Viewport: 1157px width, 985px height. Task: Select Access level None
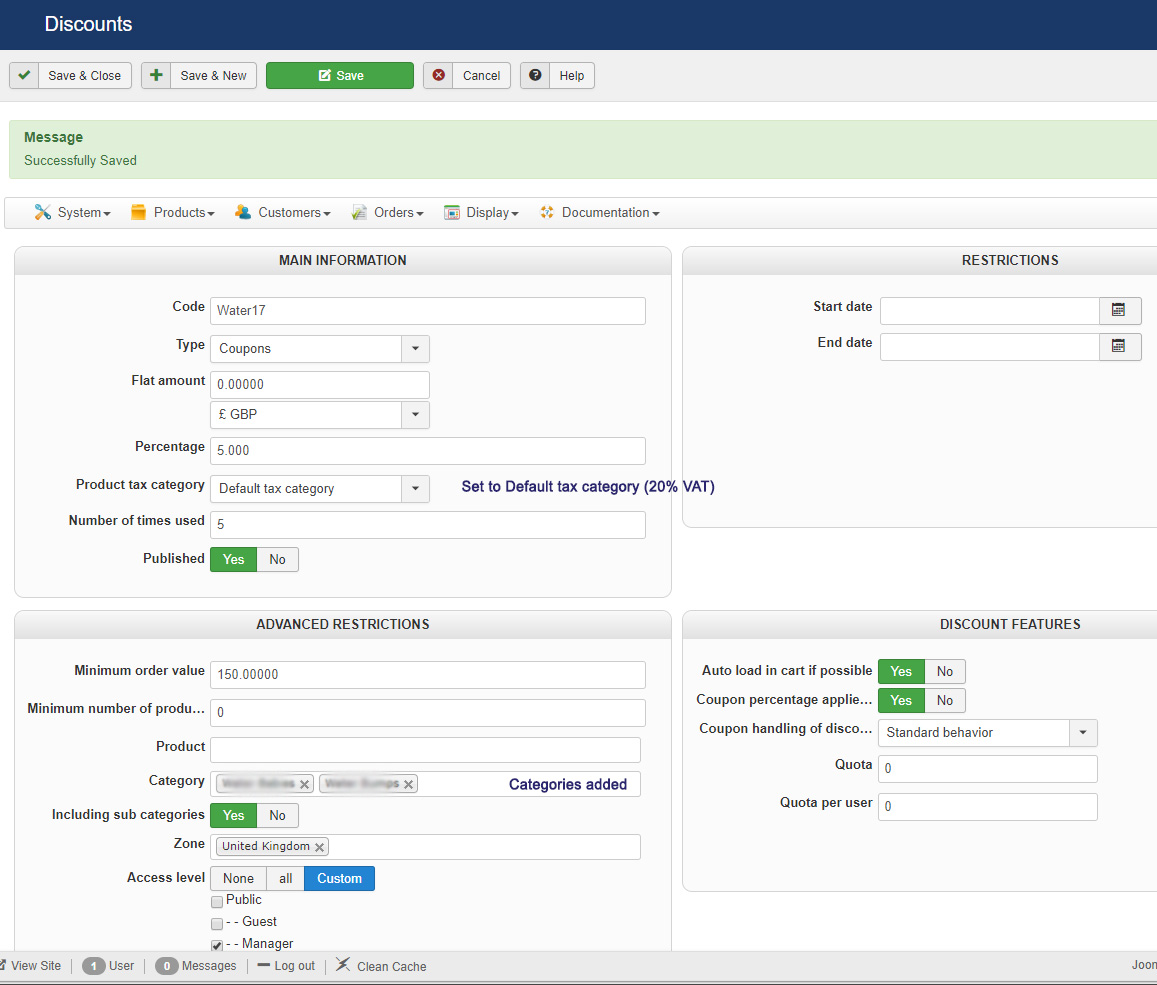(x=238, y=879)
